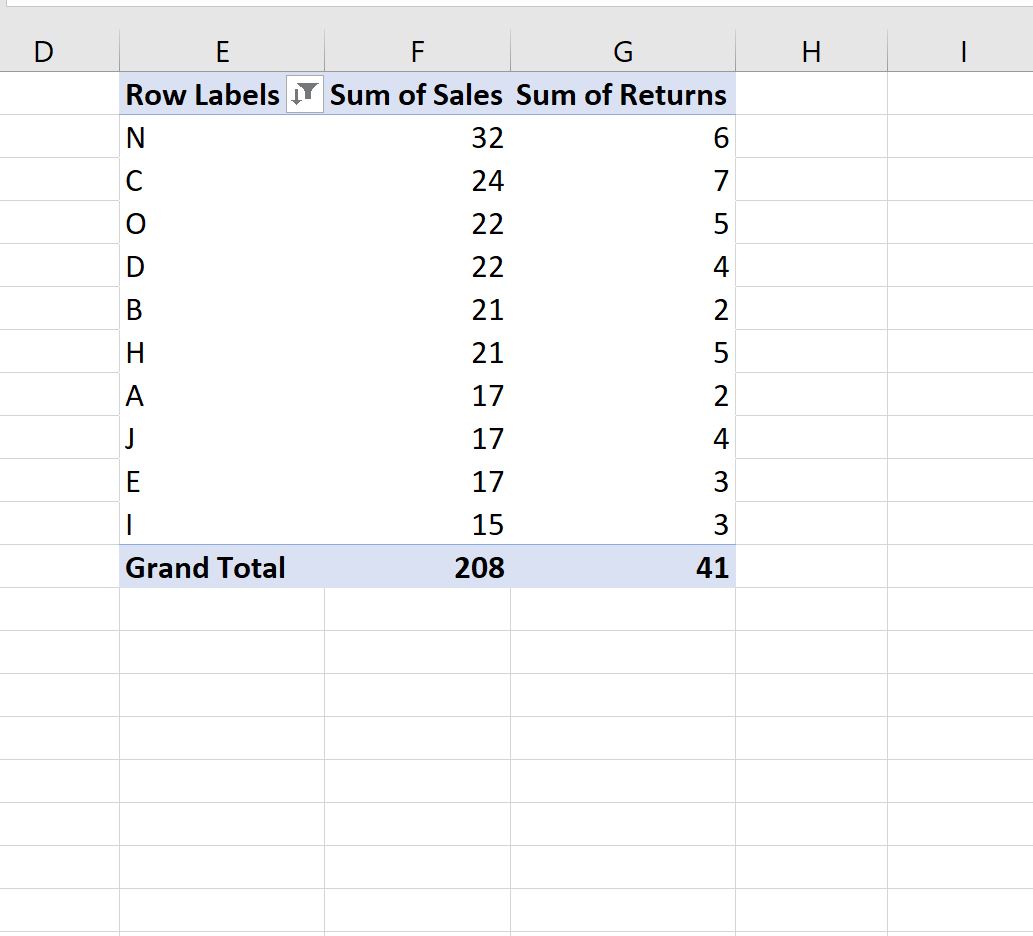This screenshot has width=1033, height=936.
Task: Click the Sum of Returns header cell
Action: [x=623, y=94]
